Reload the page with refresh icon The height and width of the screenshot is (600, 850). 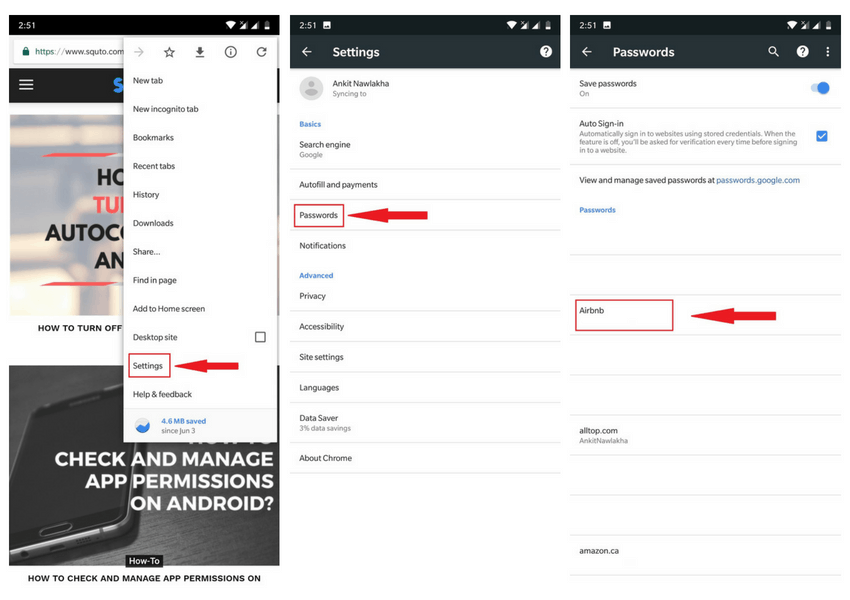coord(261,52)
